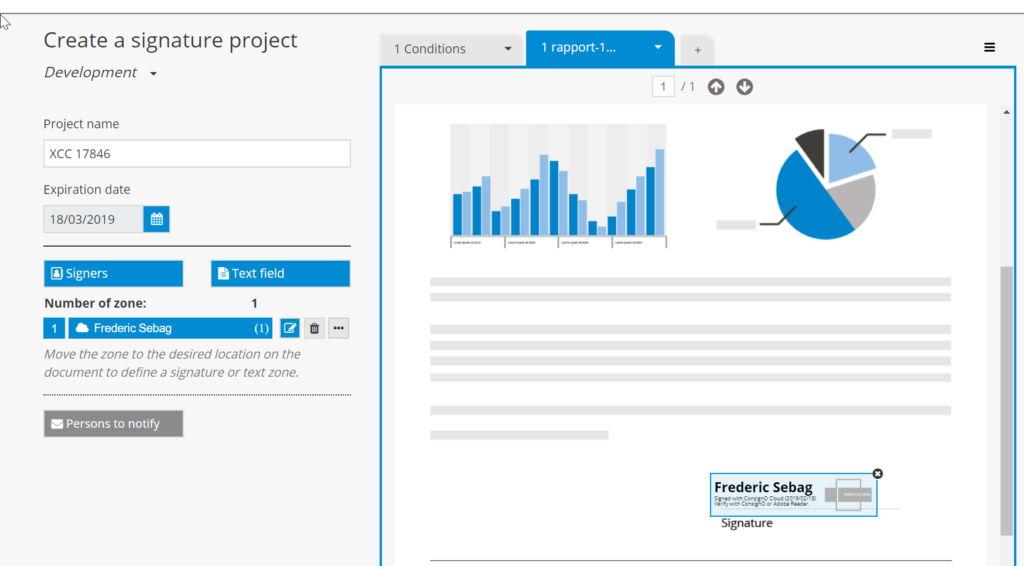This screenshot has height=566, width=1024.
Task: Click the document vertical scrollbar thumb
Action: pyautogui.click(x=1006, y=400)
